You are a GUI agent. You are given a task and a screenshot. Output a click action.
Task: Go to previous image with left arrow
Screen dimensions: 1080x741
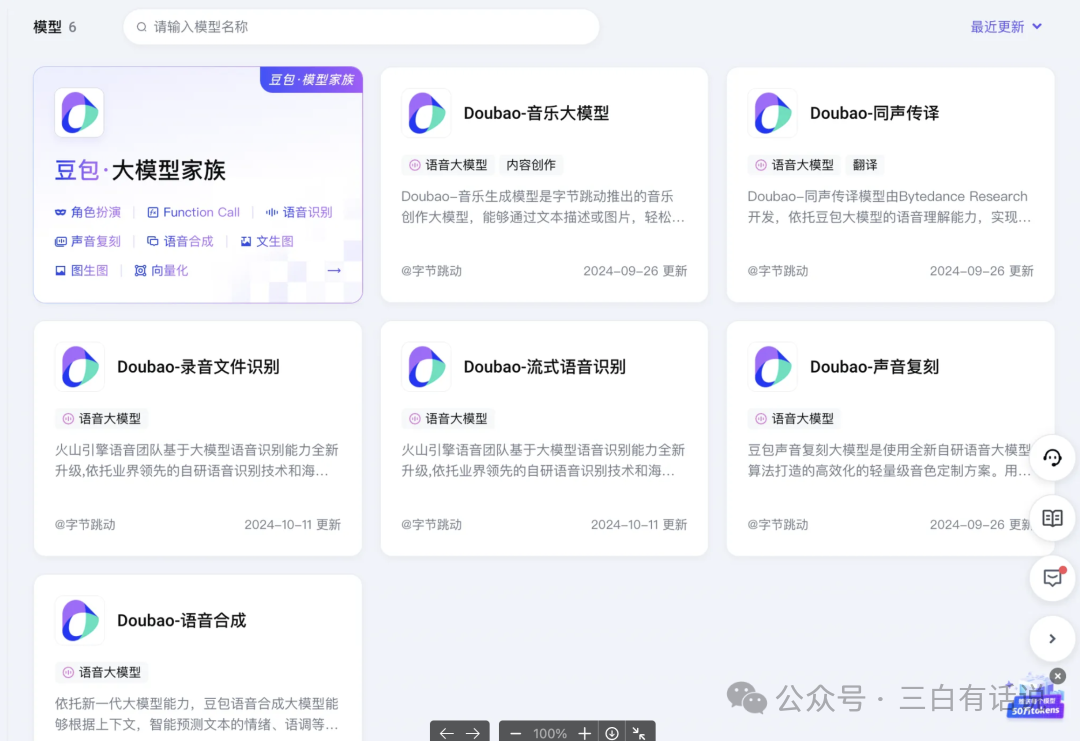coord(446,733)
